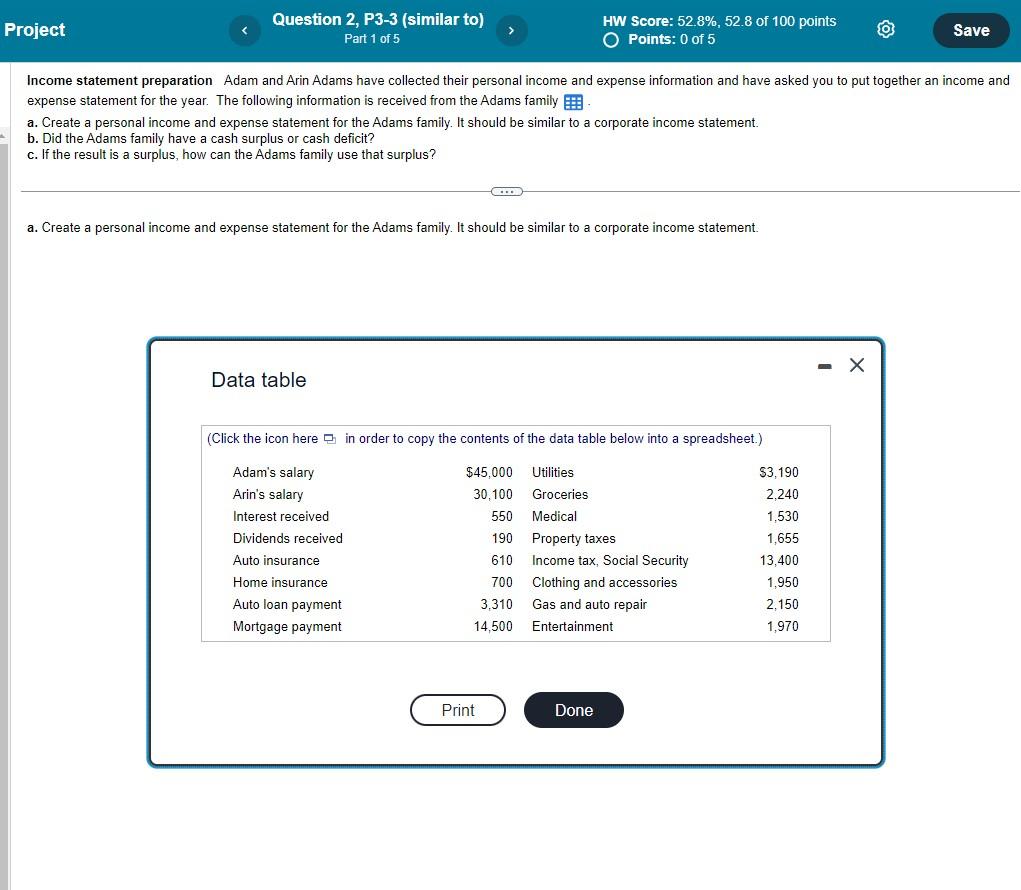Open the Project link in the top bar
Viewport: 1021px width, 890px height.
[35, 29]
